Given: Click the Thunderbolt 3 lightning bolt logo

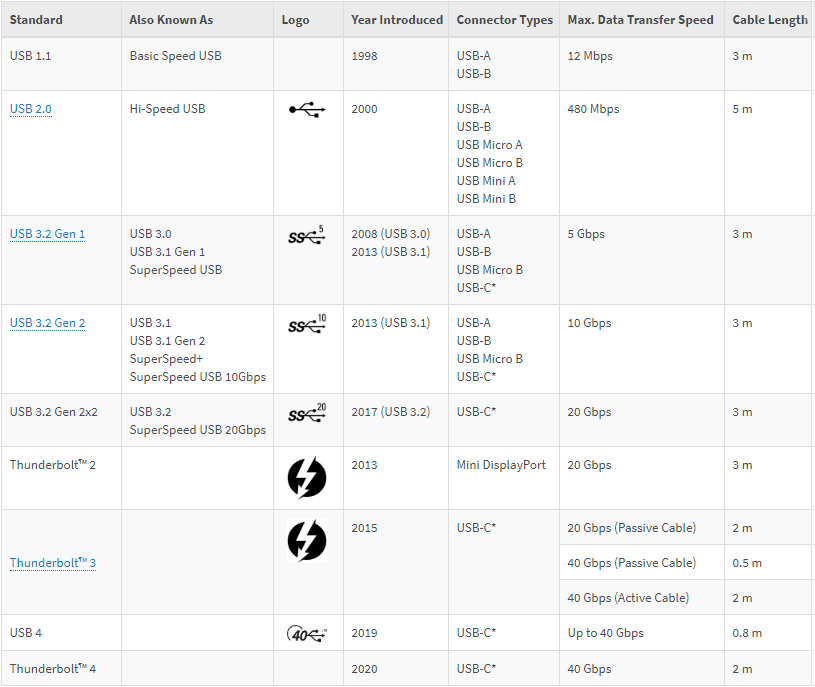Looking at the screenshot, I should pos(306,541).
